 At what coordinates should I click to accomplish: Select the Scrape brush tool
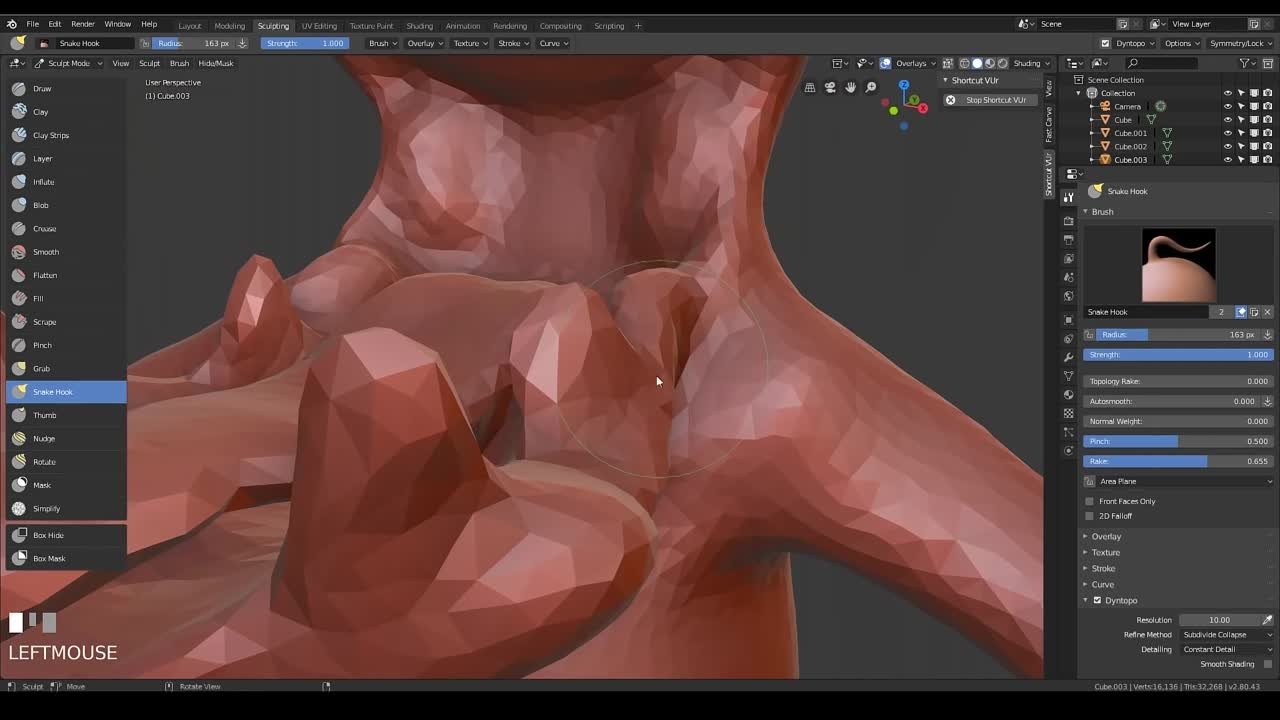point(66,322)
